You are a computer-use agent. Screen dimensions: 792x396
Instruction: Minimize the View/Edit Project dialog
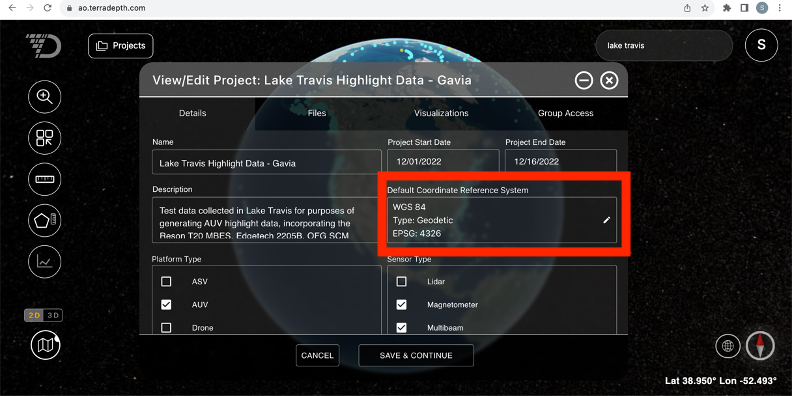pos(583,80)
